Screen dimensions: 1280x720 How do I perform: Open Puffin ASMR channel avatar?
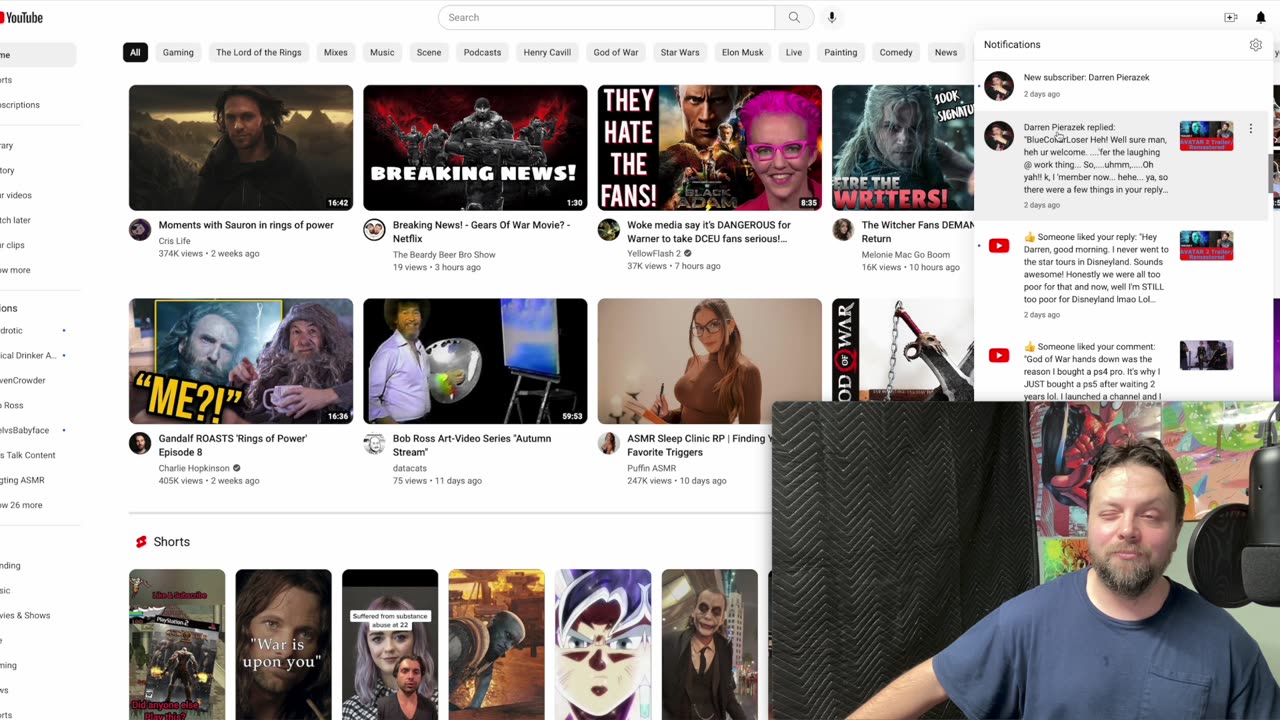tap(609, 443)
